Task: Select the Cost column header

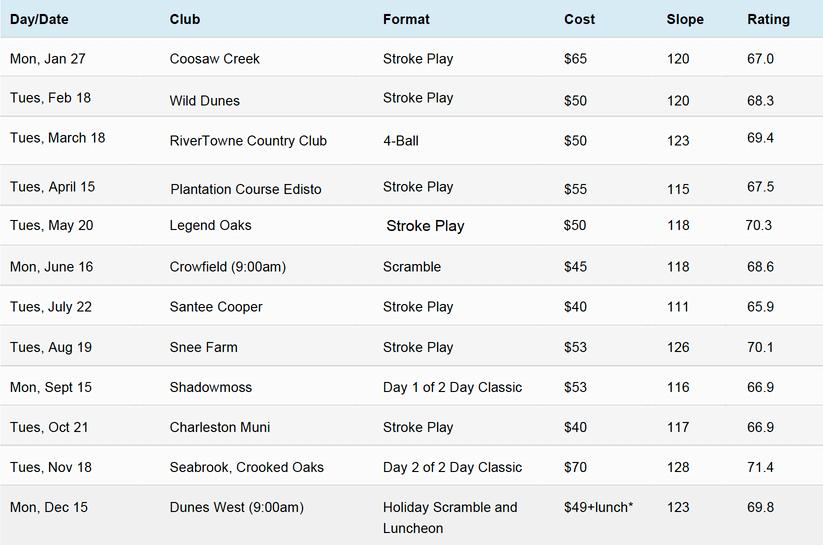Action: (x=579, y=19)
